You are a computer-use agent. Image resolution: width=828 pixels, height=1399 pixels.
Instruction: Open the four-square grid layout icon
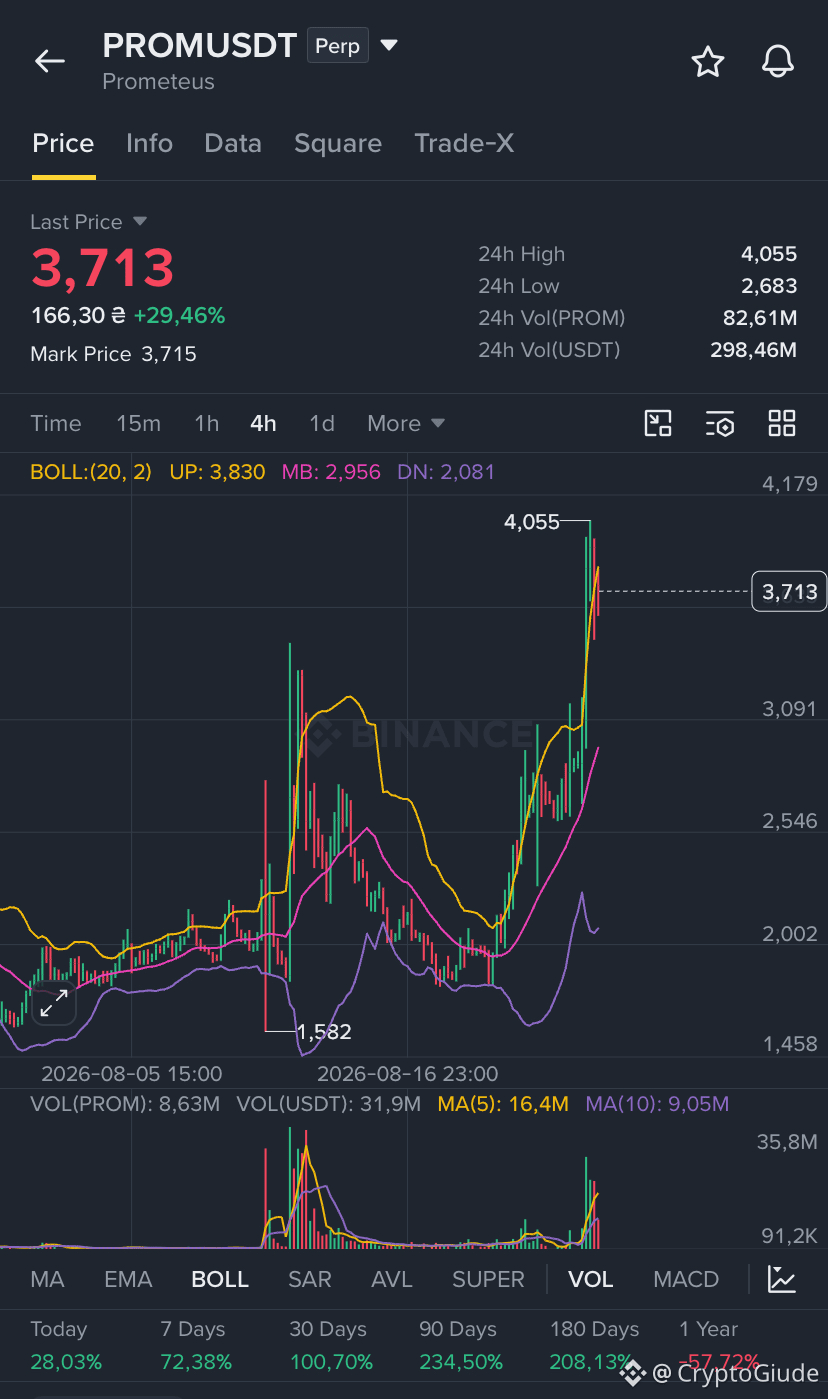click(782, 423)
